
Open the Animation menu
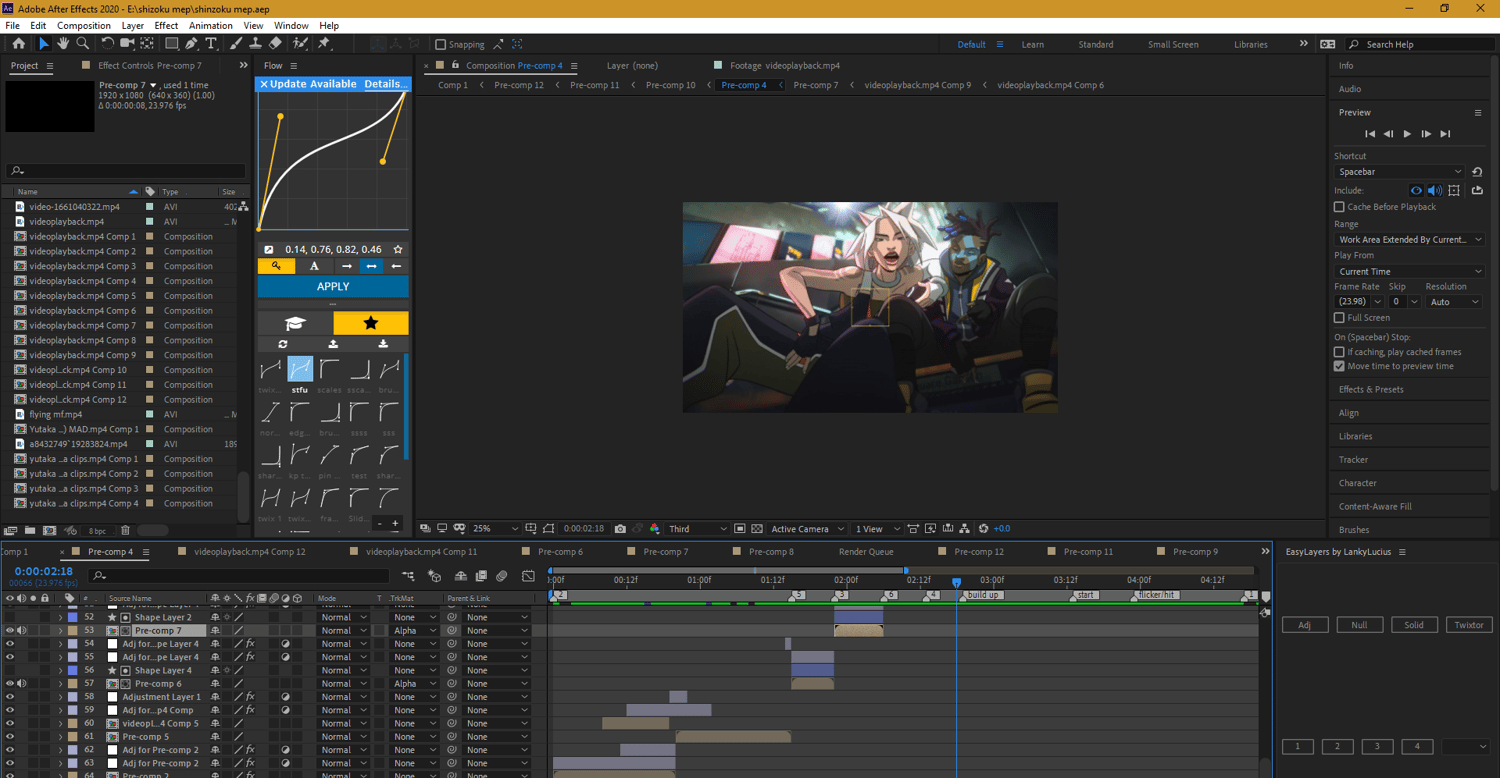point(210,25)
